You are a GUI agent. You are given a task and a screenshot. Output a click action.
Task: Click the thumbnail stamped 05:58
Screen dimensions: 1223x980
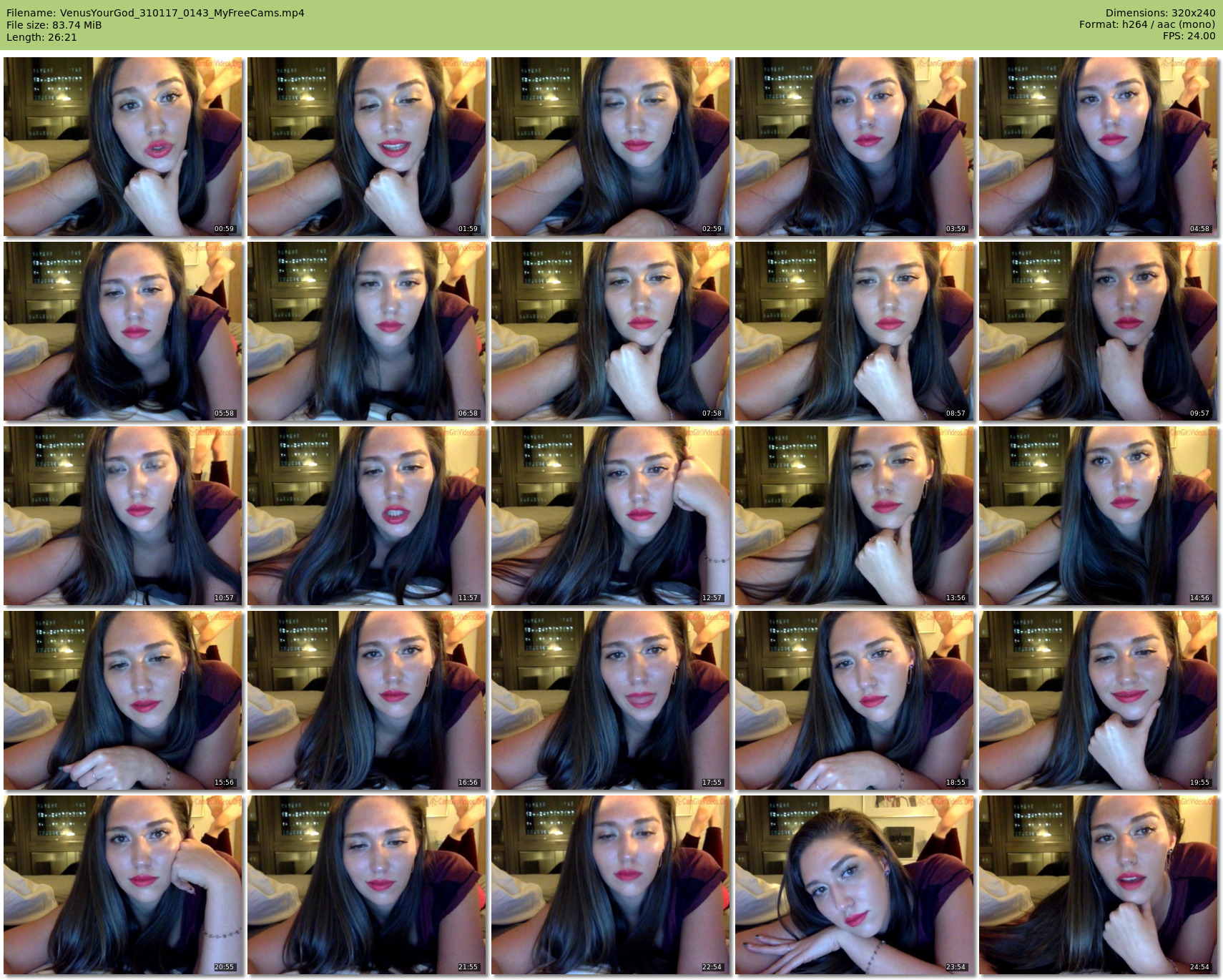[123, 331]
